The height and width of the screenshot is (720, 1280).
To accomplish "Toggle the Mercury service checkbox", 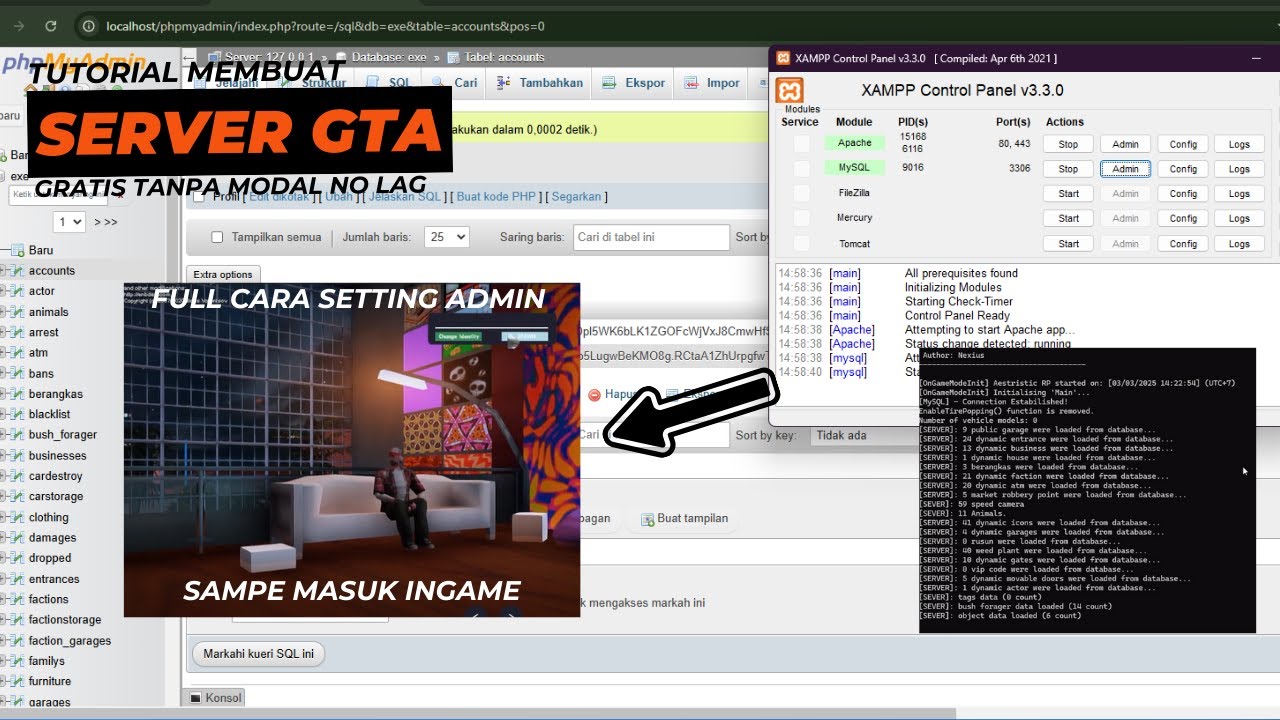I will pyautogui.click(x=801, y=218).
